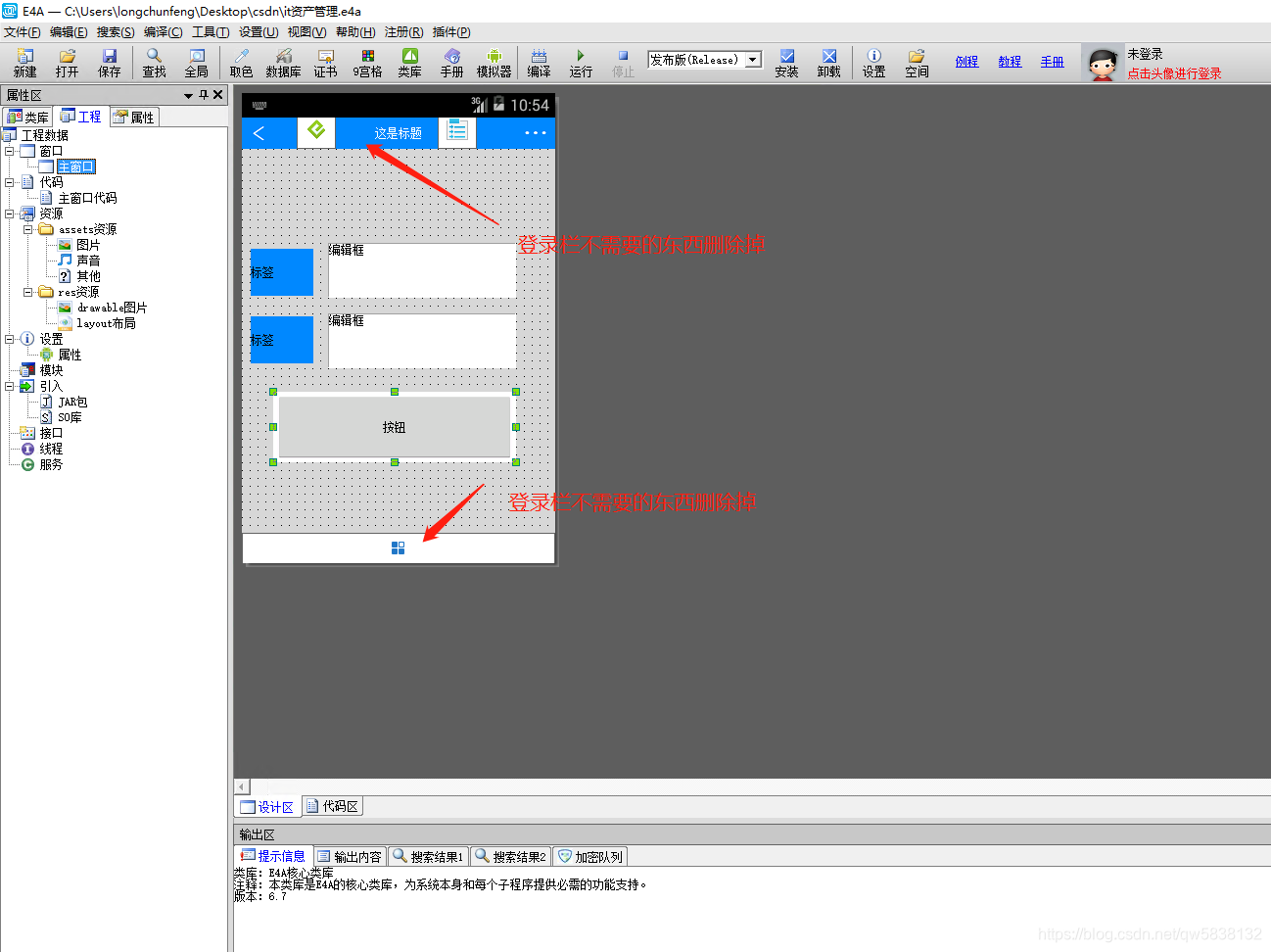Open a project with 打开 toolbar icon
Image resolution: width=1271 pixels, height=952 pixels.
[x=67, y=63]
